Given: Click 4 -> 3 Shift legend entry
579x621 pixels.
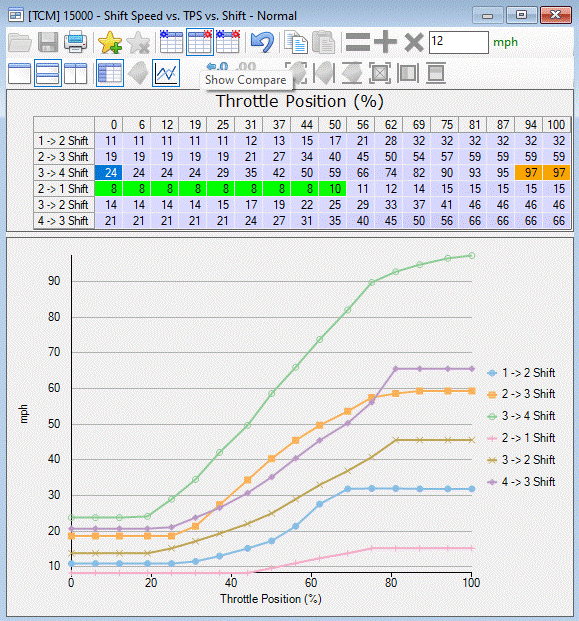Looking at the screenshot, I should 521,482.
